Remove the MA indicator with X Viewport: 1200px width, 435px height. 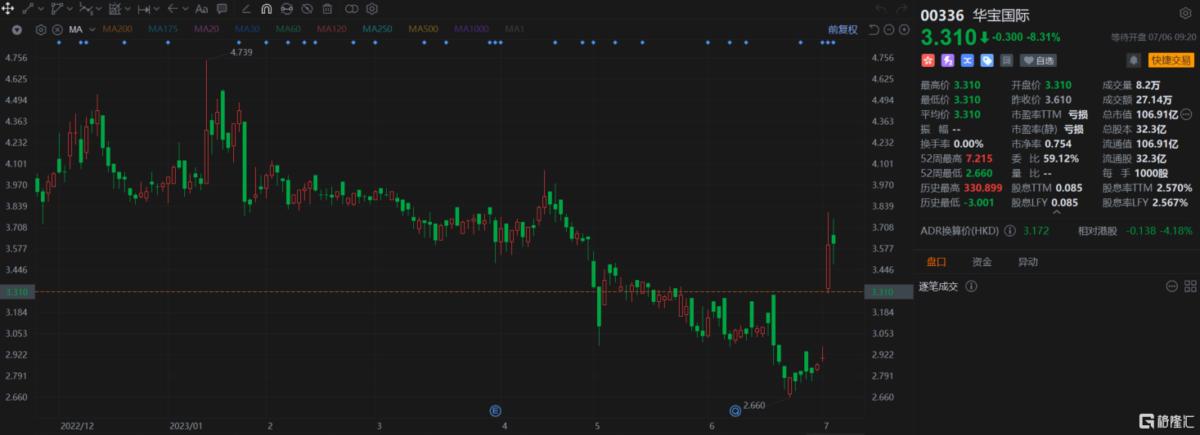point(57,30)
